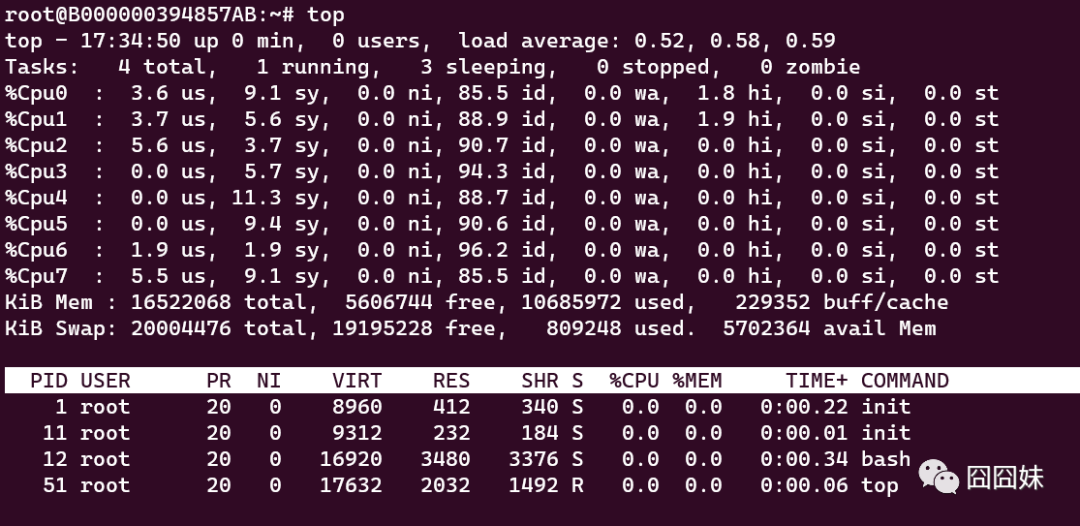
Task: Click the %Cpu4 row label
Action: point(36,198)
